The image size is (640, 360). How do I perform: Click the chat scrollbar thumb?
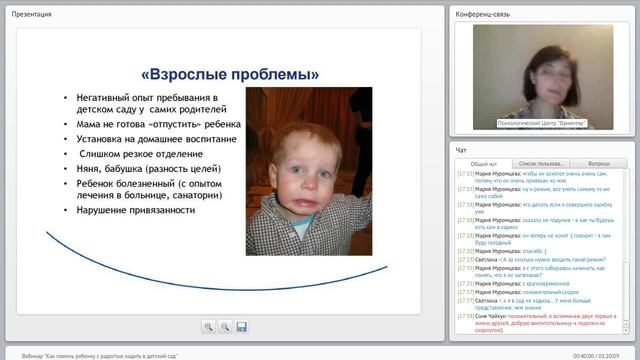point(626,292)
